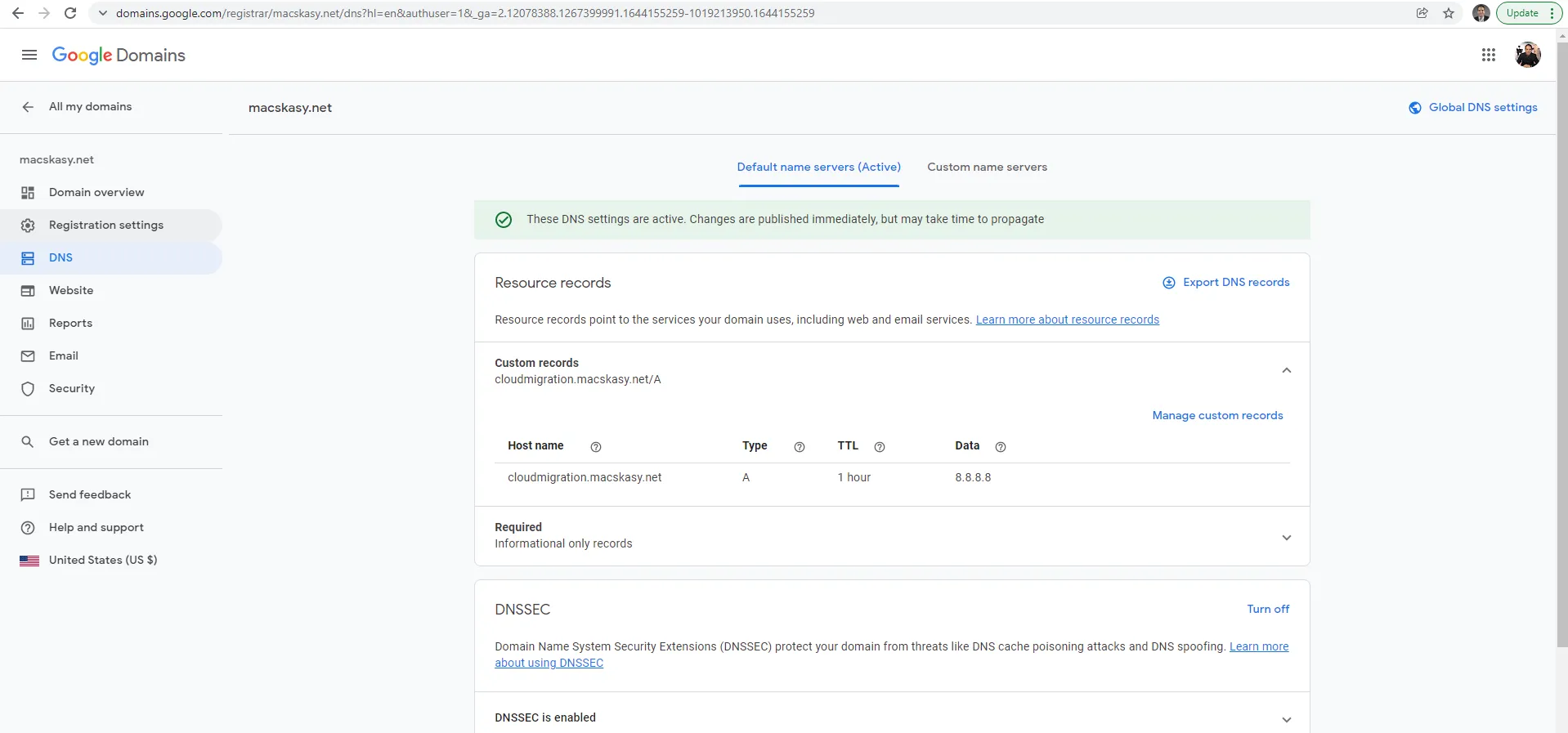
Task: Click the Email envelope icon
Action: [x=28, y=356]
